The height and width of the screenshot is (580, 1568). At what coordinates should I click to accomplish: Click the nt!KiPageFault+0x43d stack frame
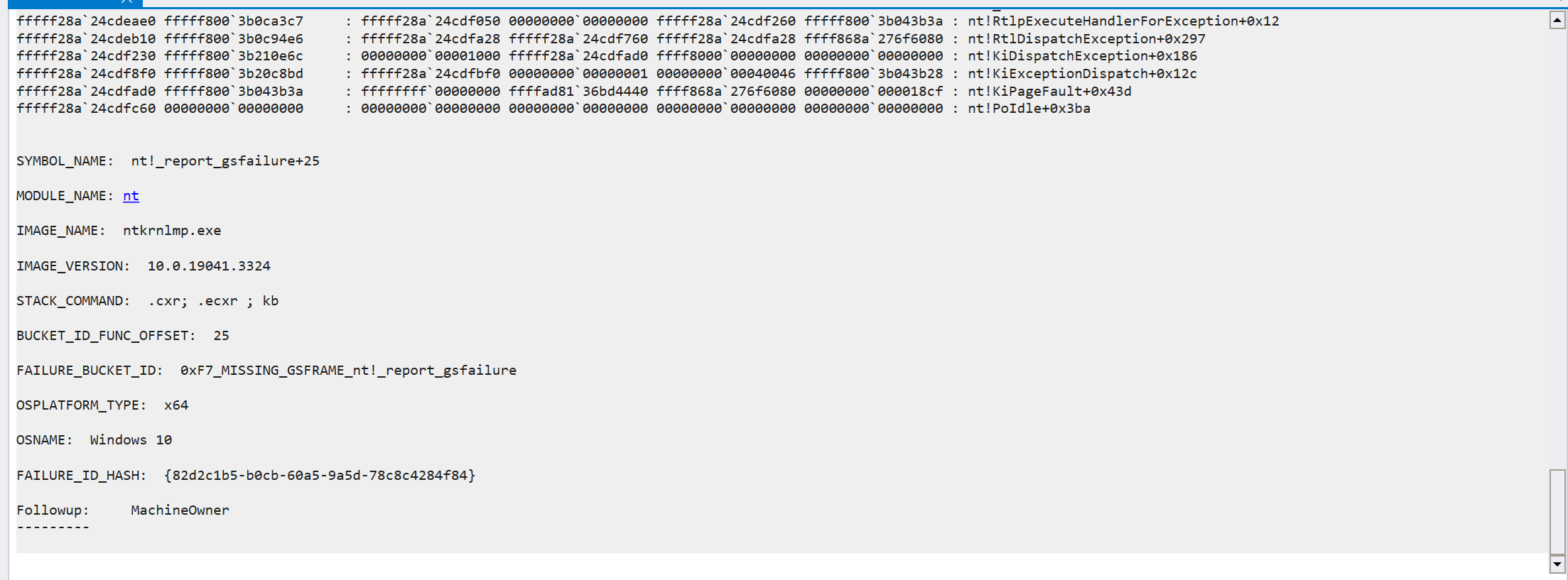[1049, 92]
